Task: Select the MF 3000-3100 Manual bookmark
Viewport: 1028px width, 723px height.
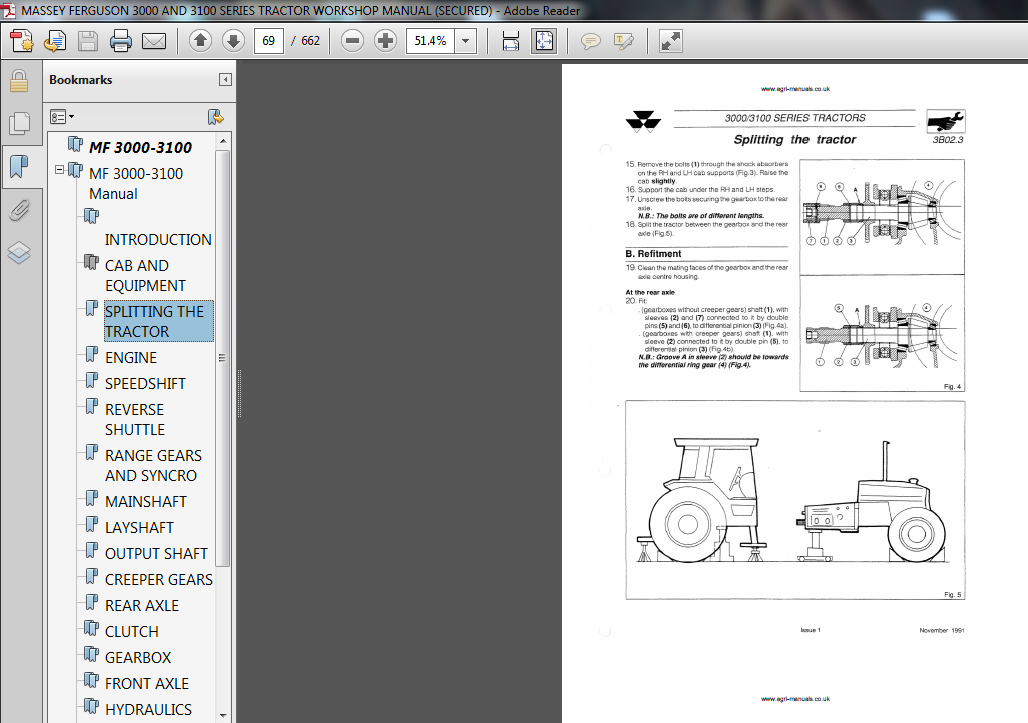Action: click(136, 184)
